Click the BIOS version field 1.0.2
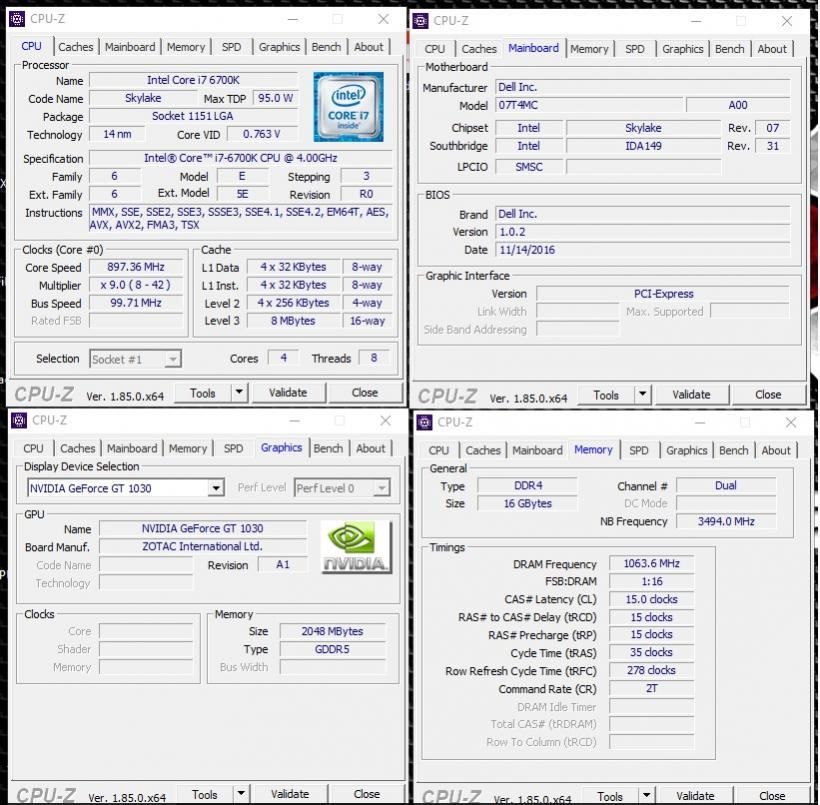820x805 pixels. [x=643, y=232]
